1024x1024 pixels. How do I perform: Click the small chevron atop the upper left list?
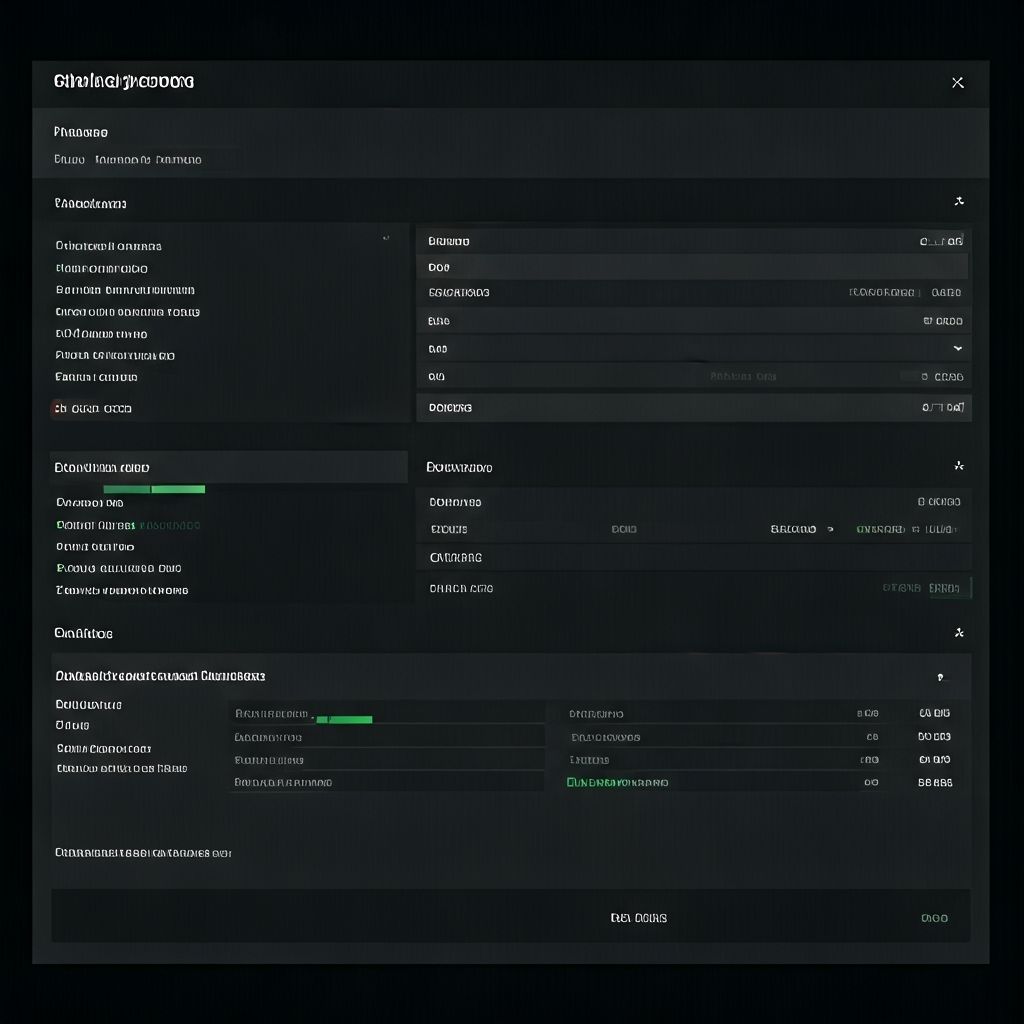[x=386, y=238]
